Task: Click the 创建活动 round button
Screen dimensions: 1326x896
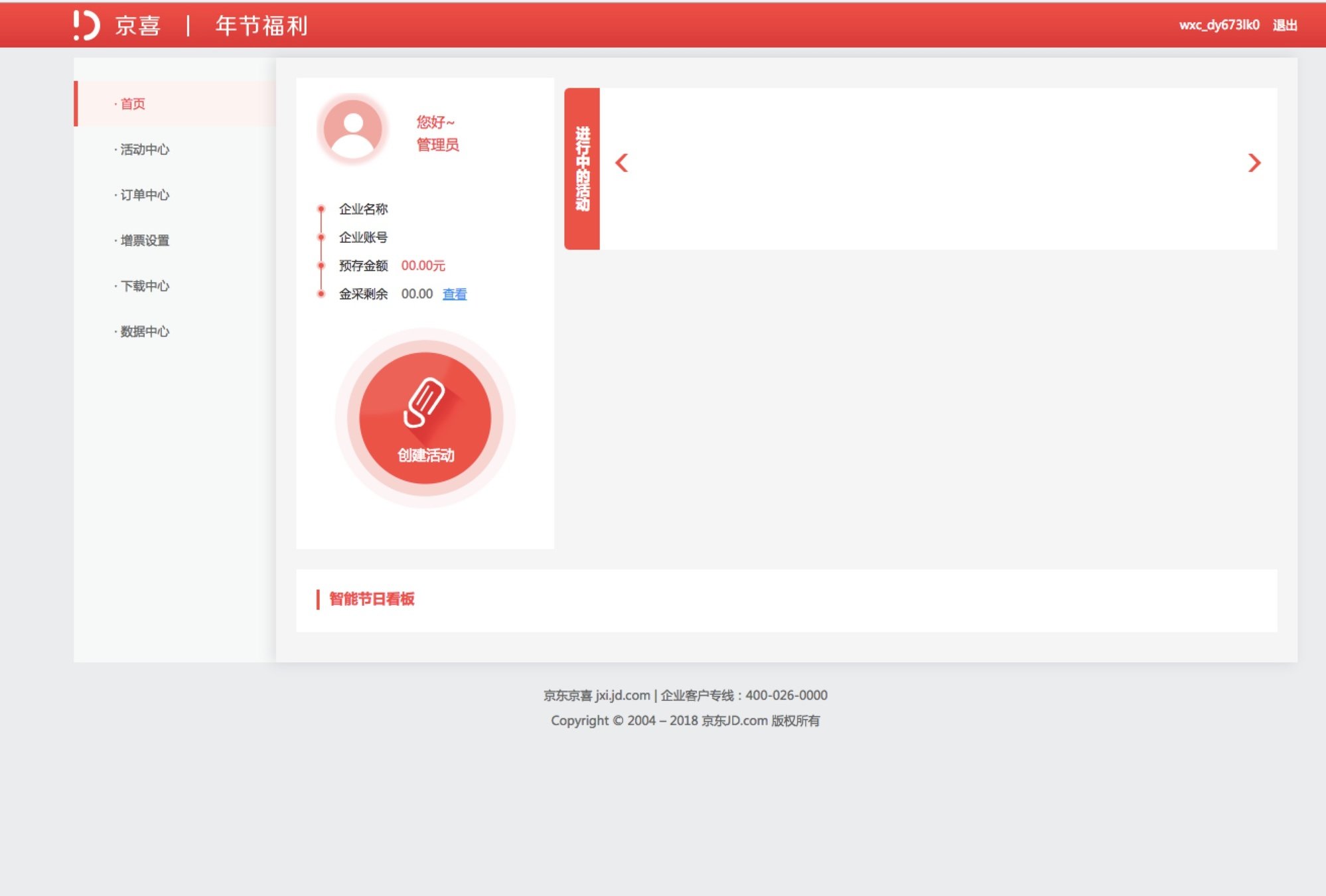Action: pyautogui.click(x=425, y=418)
